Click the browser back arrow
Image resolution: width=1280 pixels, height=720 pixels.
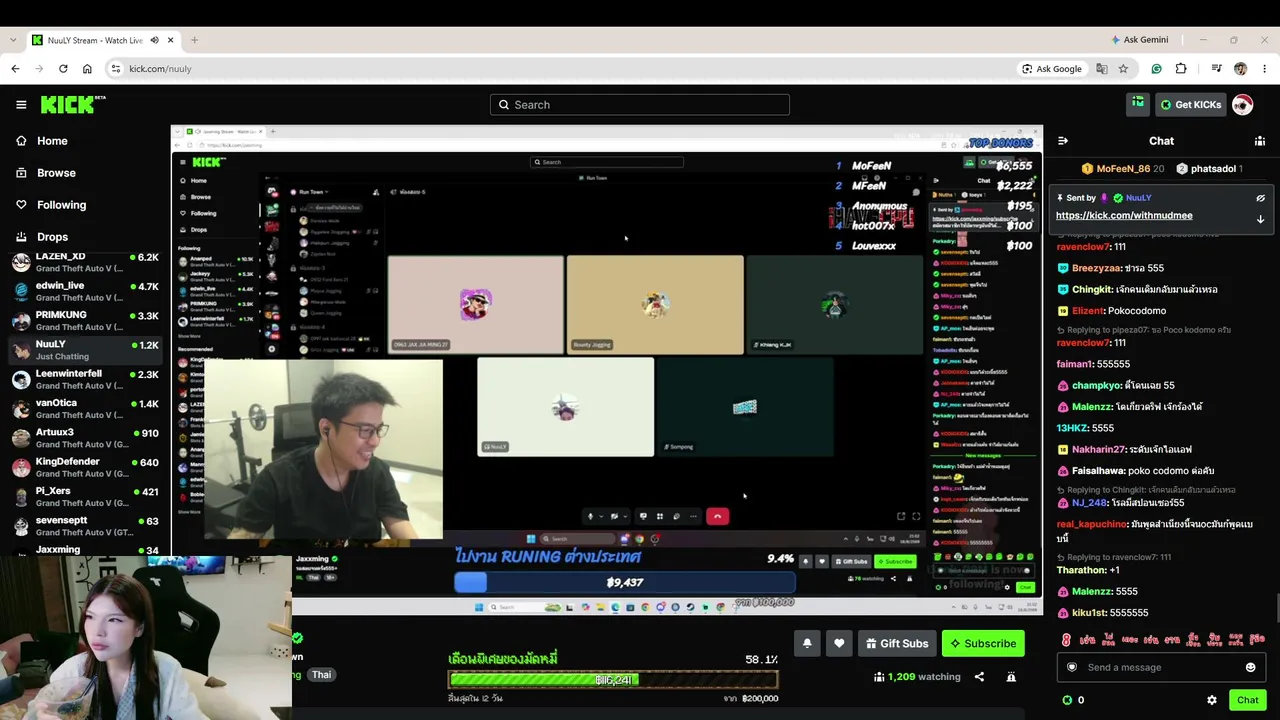tap(15, 69)
